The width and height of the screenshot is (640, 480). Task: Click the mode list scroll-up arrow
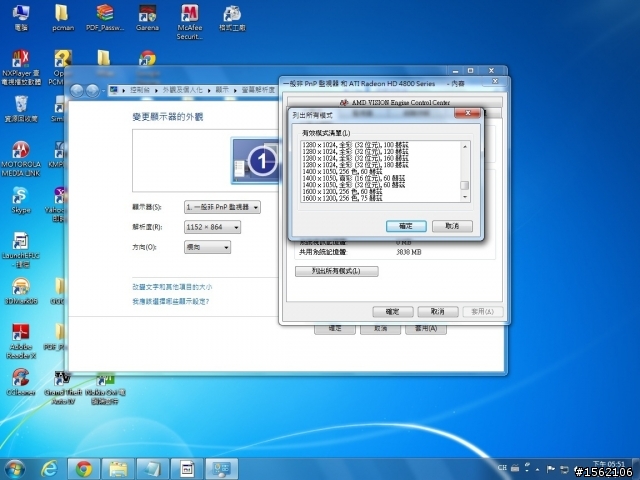pyautogui.click(x=464, y=146)
